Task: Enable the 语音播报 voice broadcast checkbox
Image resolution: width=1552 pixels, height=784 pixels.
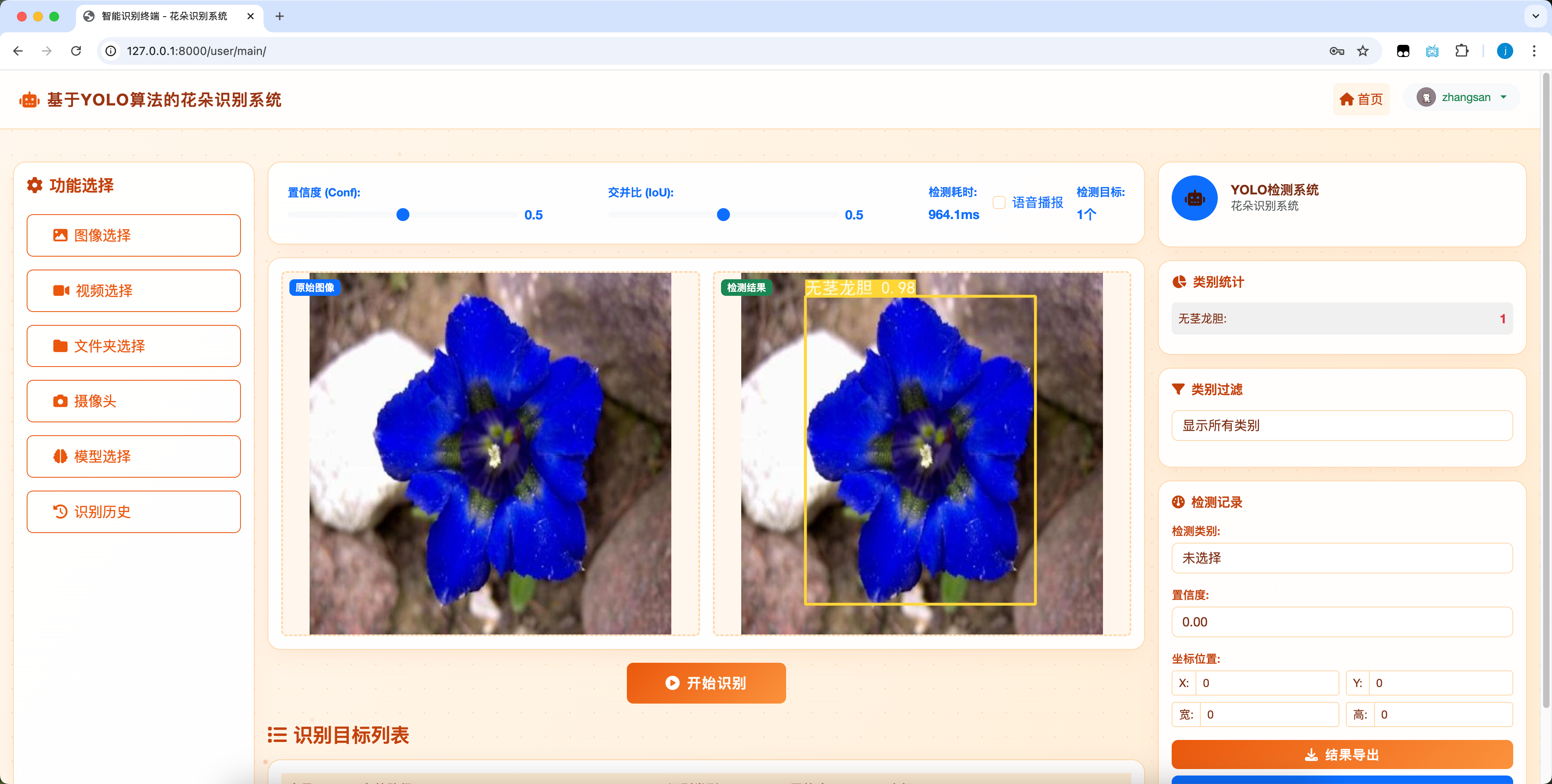Action: point(999,202)
